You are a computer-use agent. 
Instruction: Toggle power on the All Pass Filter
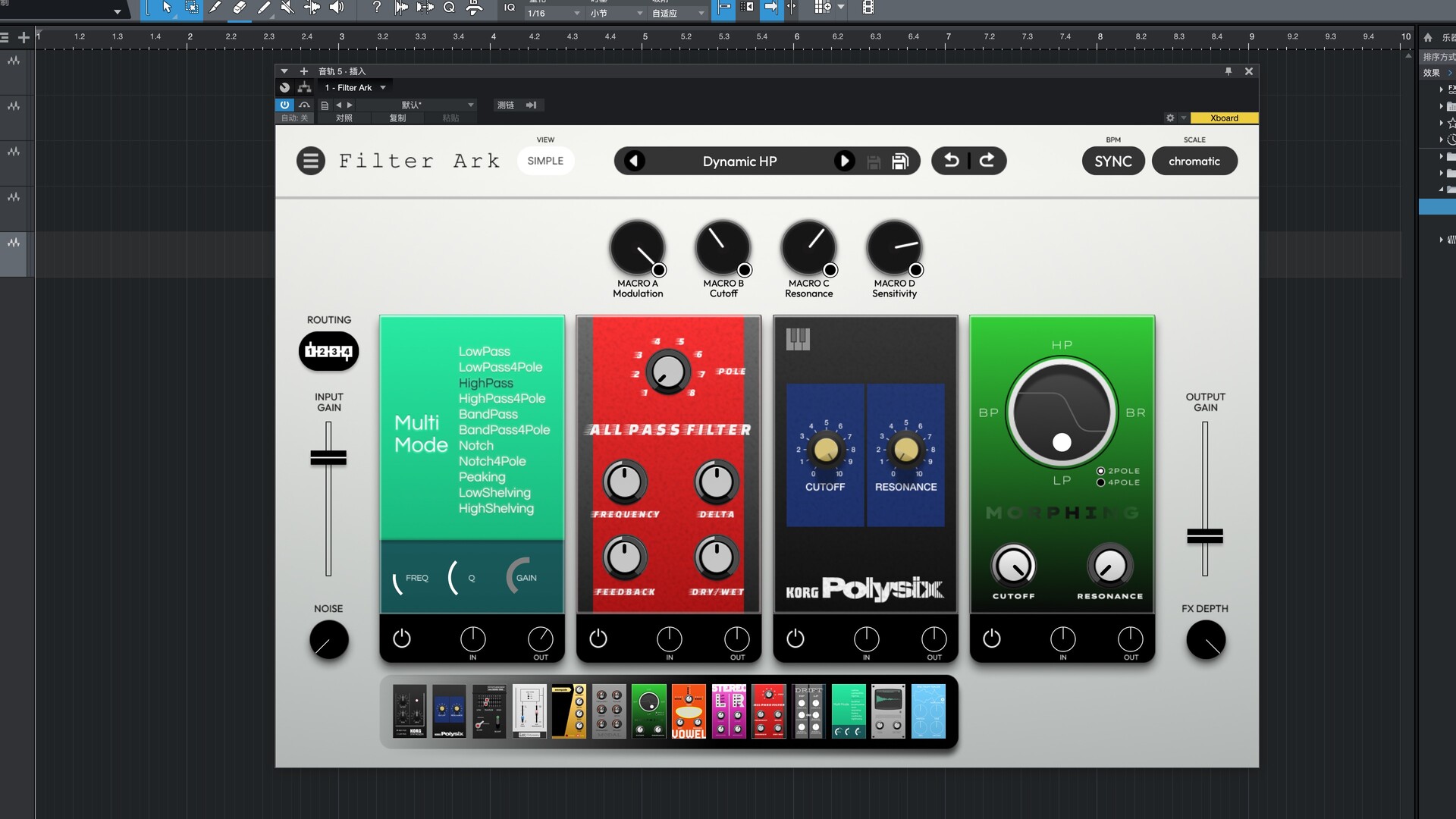pos(598,639)
